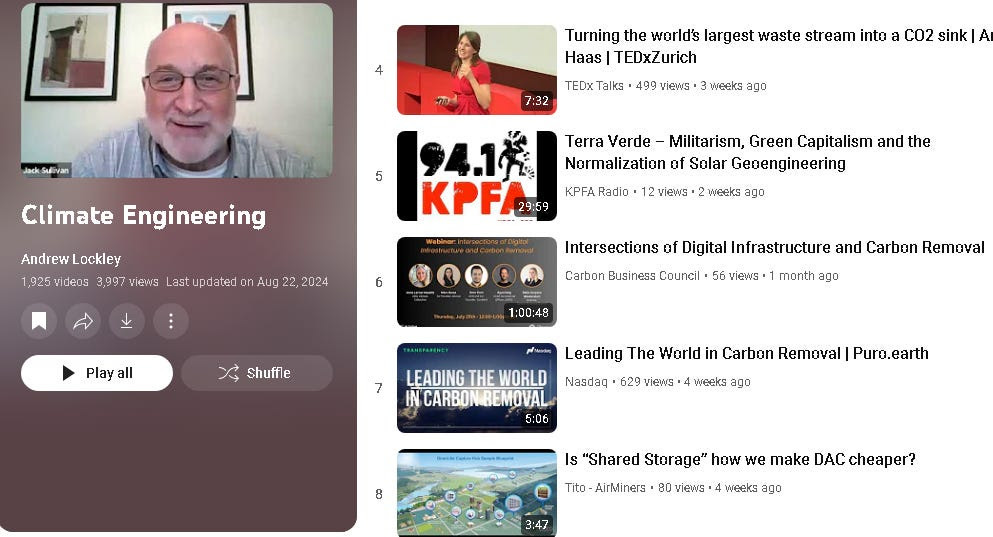This screenshot has height=537, width=993.
Task: Visit the Tito - AirMiners channel
Action: [605, 488]
